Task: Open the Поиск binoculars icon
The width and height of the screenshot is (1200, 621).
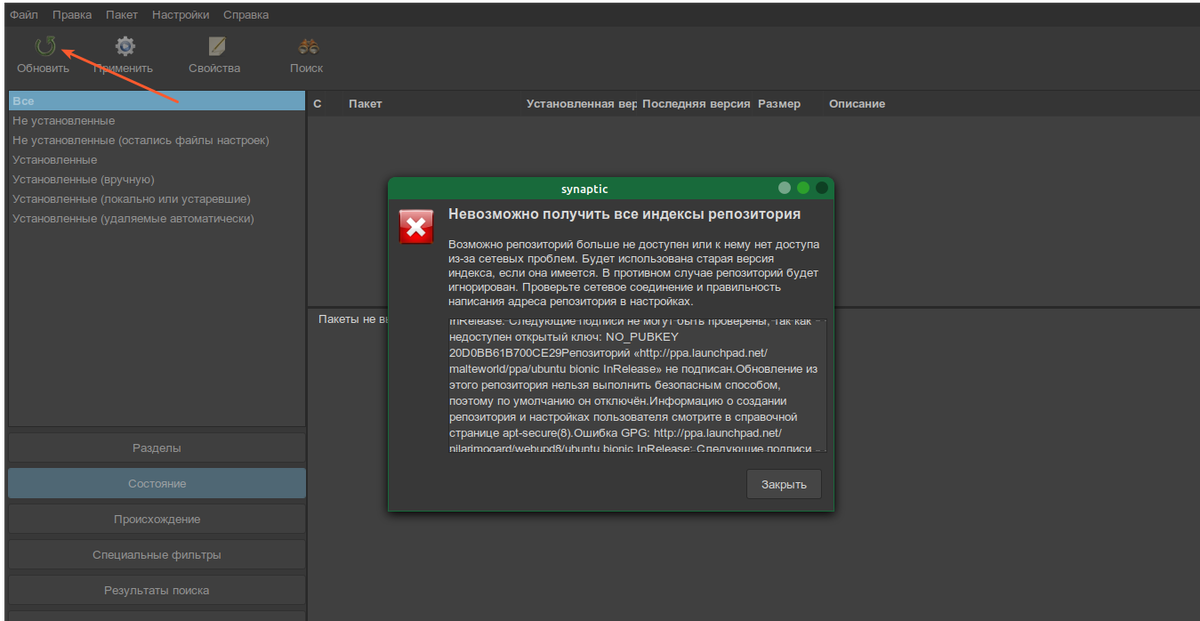Action: tap(308, 46)
